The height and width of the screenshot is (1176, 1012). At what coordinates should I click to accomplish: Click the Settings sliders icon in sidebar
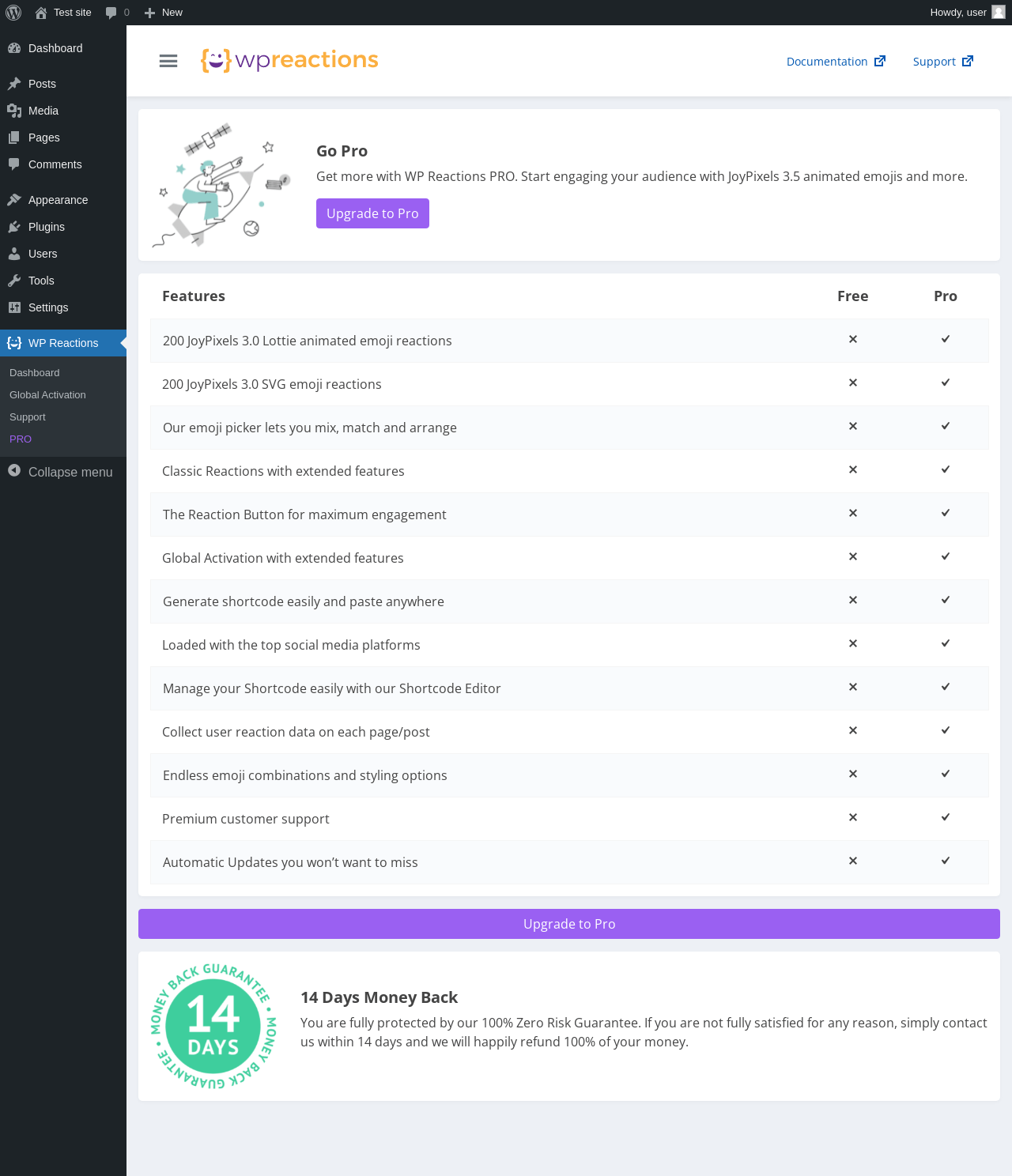click(x=14, y=307)
